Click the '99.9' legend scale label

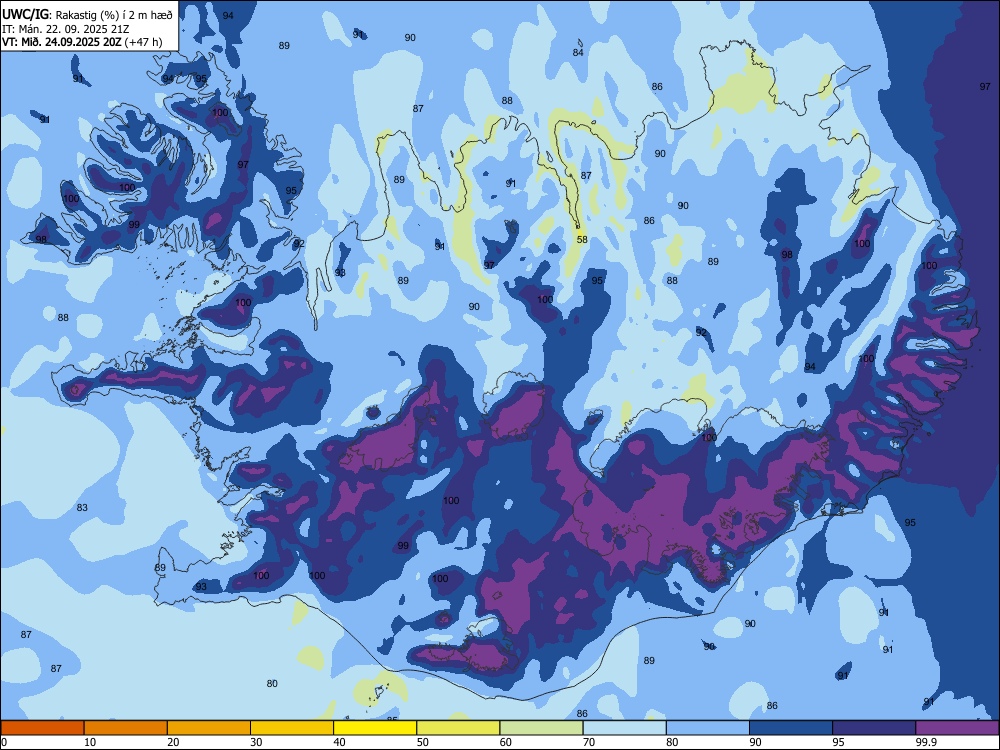click(x=926, y=742)
